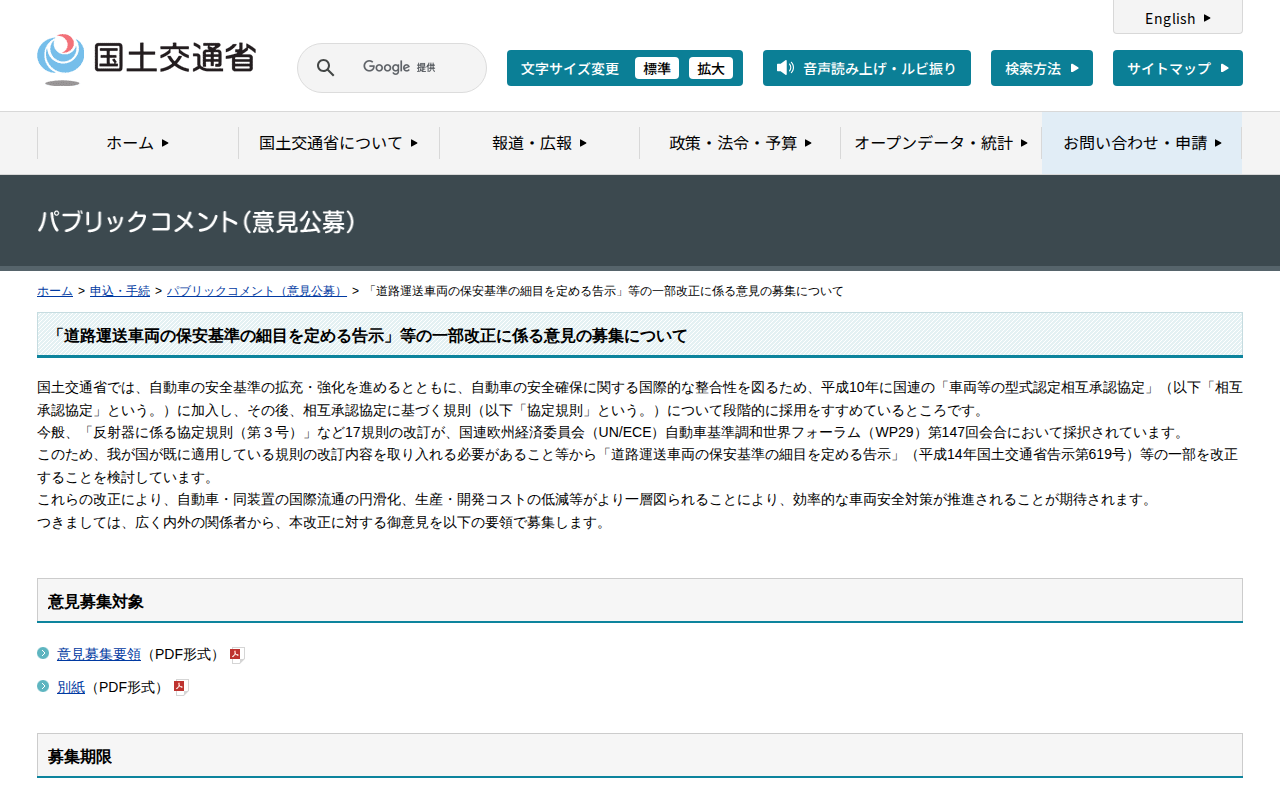Click the arrow beside 国土交通省について
Viewport: 1280px width, 800px height.
click(414, 143)
